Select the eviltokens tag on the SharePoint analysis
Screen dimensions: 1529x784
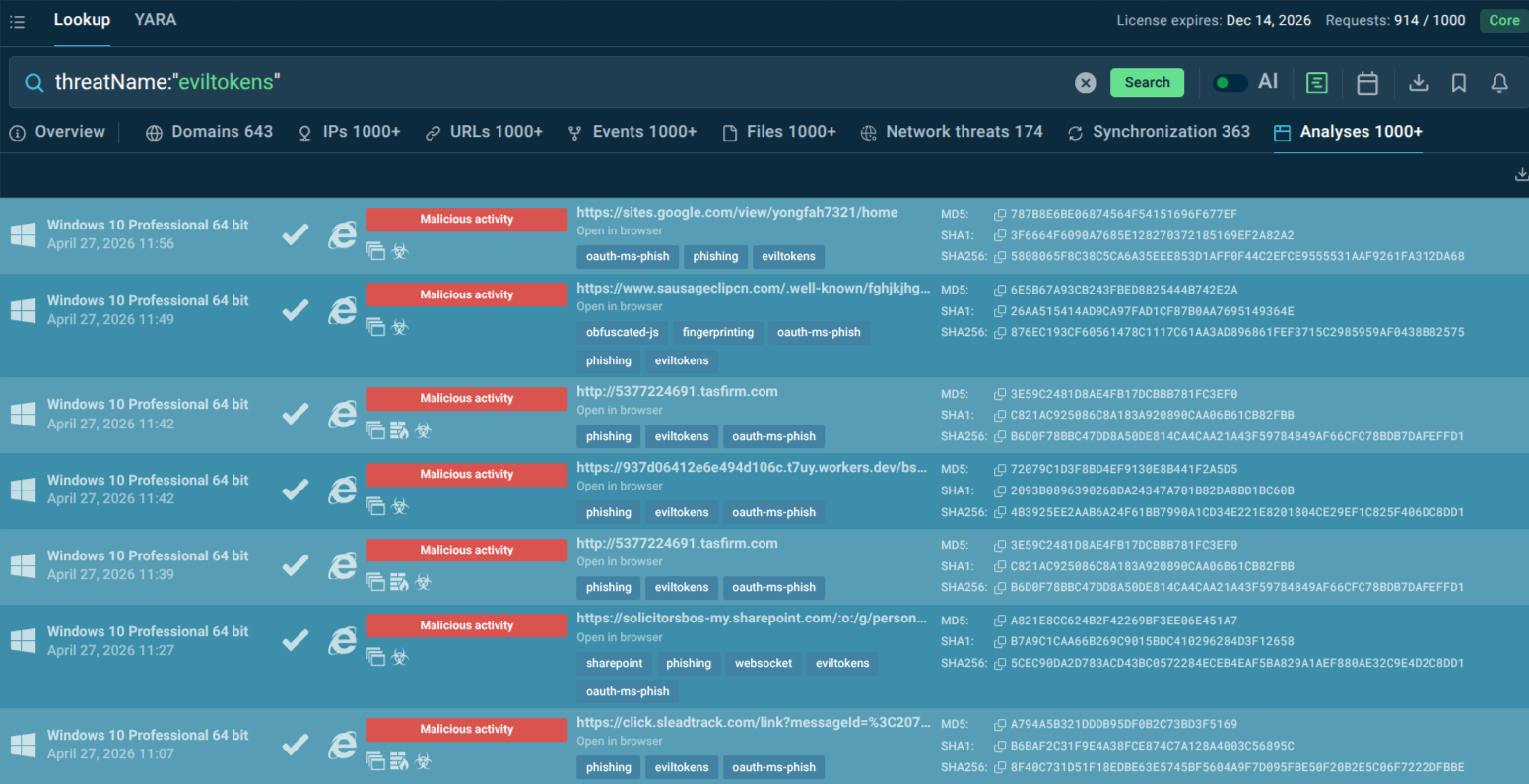tap(842, 663)
